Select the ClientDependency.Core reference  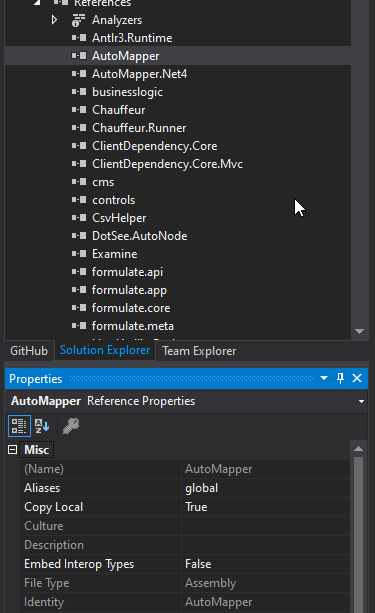coord(155,146)
